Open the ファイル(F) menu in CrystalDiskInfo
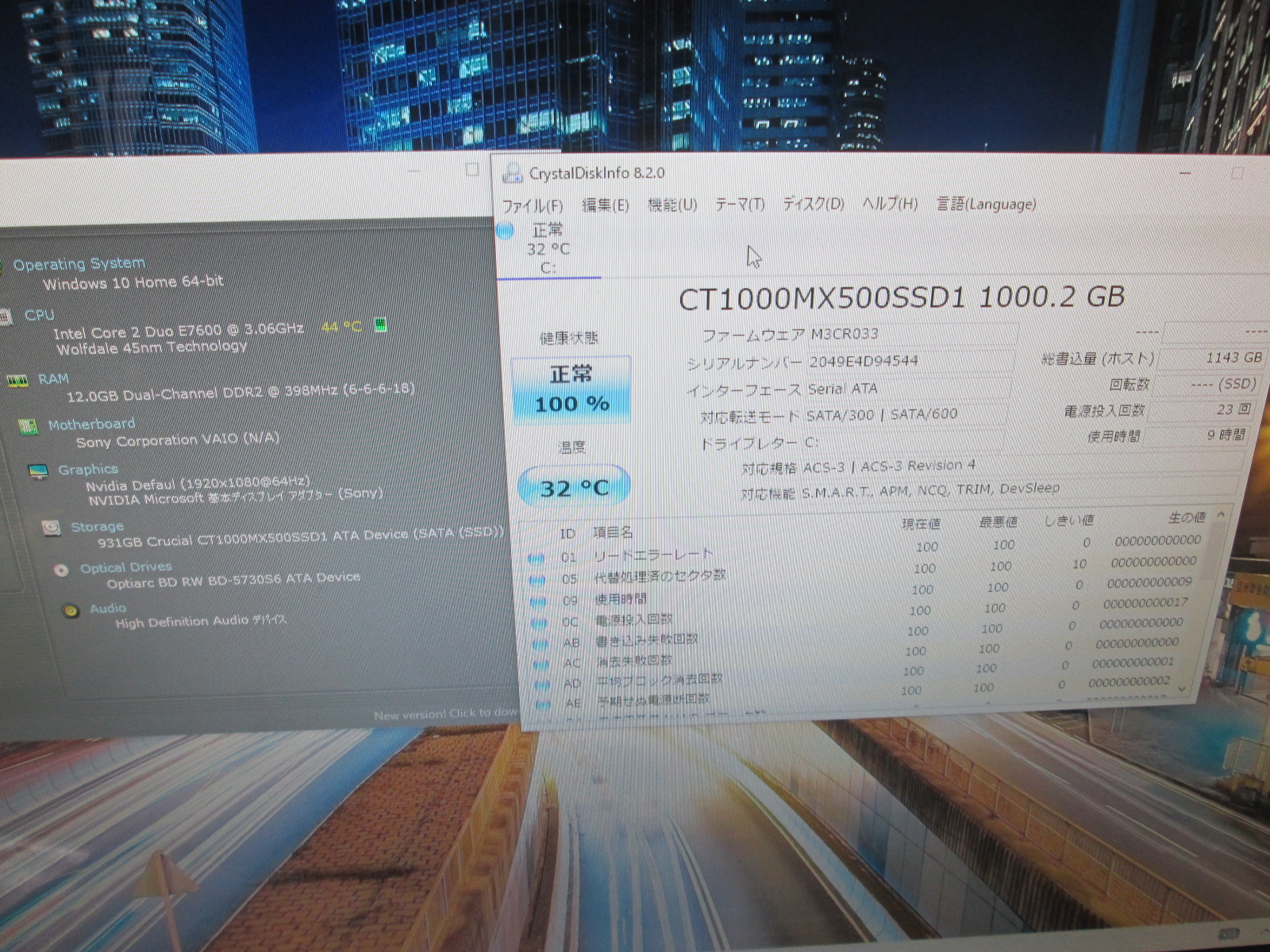This screenshot has width=1270, height=952. [x=532, y=206]
